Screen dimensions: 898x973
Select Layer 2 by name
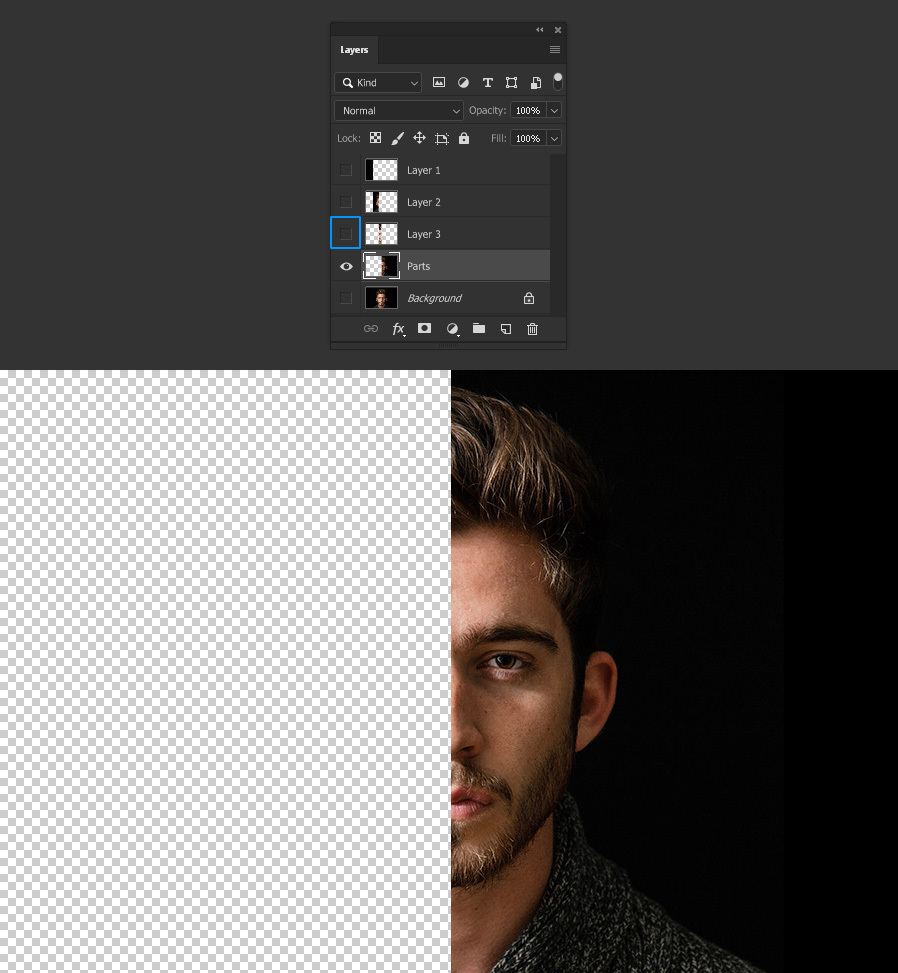pyautogui.click(x=424, y=202)
